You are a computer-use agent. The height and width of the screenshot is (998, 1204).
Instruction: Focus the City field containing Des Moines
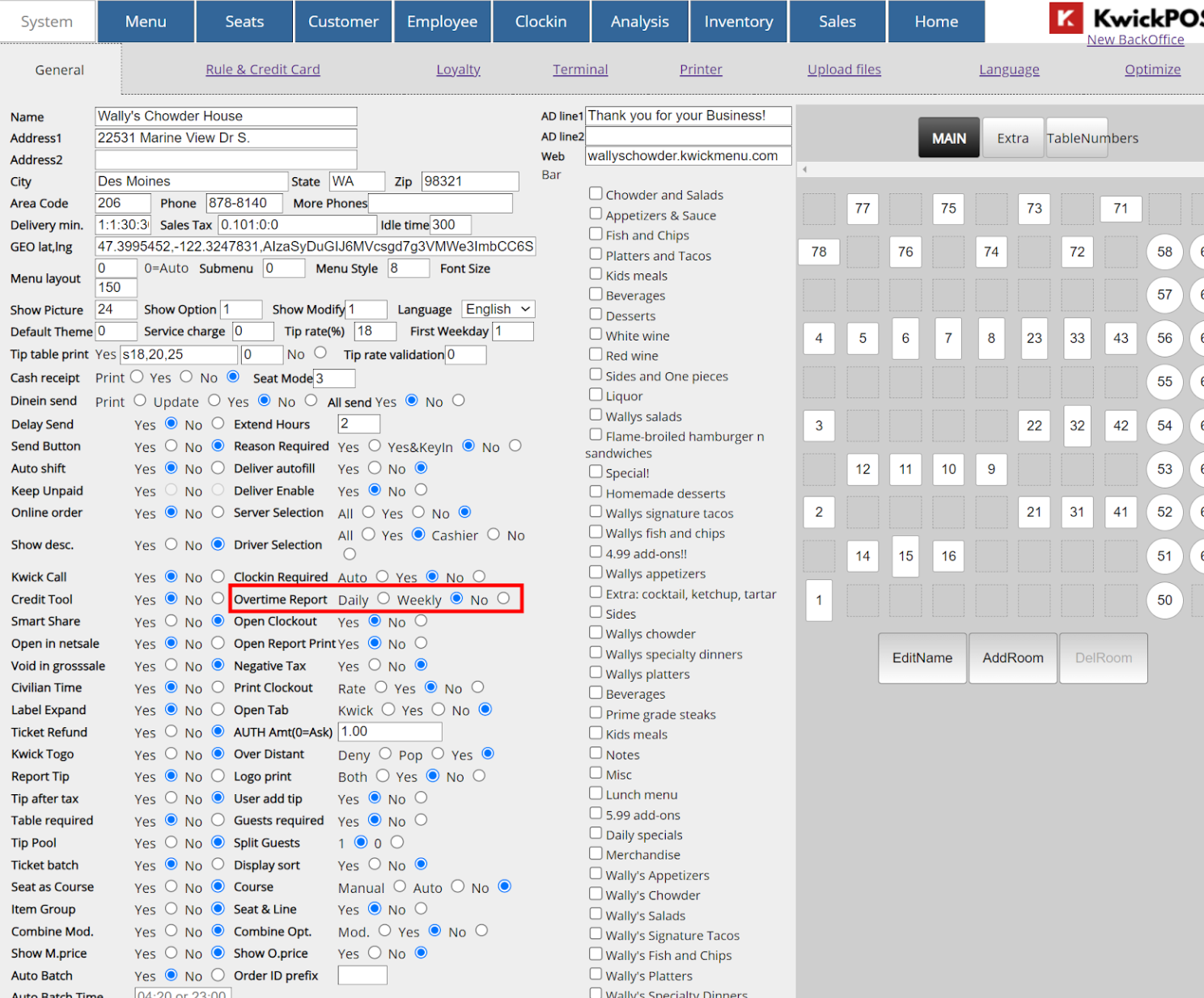(x=192, y=182)
